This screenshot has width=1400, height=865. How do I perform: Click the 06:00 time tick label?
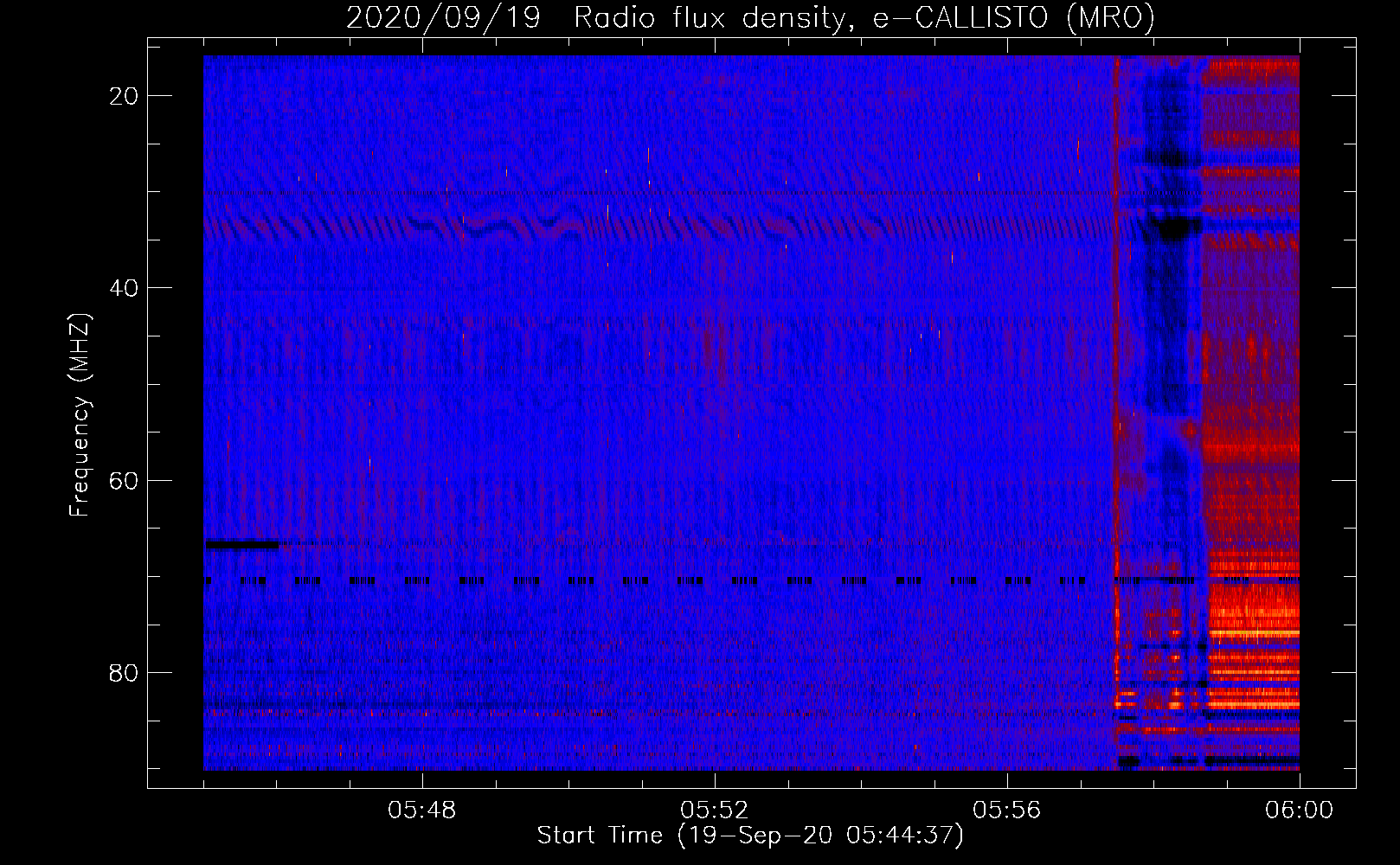1300,811
